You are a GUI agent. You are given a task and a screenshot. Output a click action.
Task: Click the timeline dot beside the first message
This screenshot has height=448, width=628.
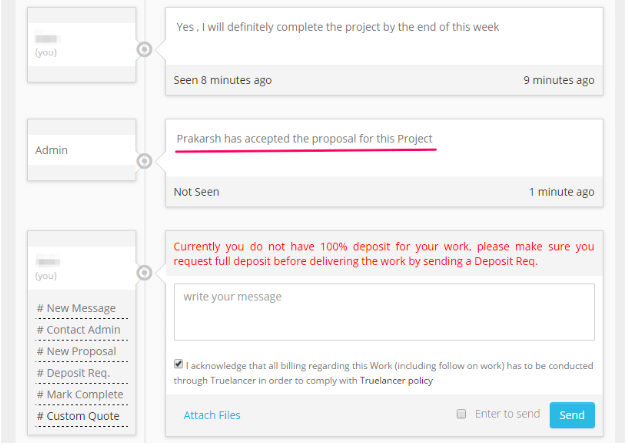tap(145, 49)
